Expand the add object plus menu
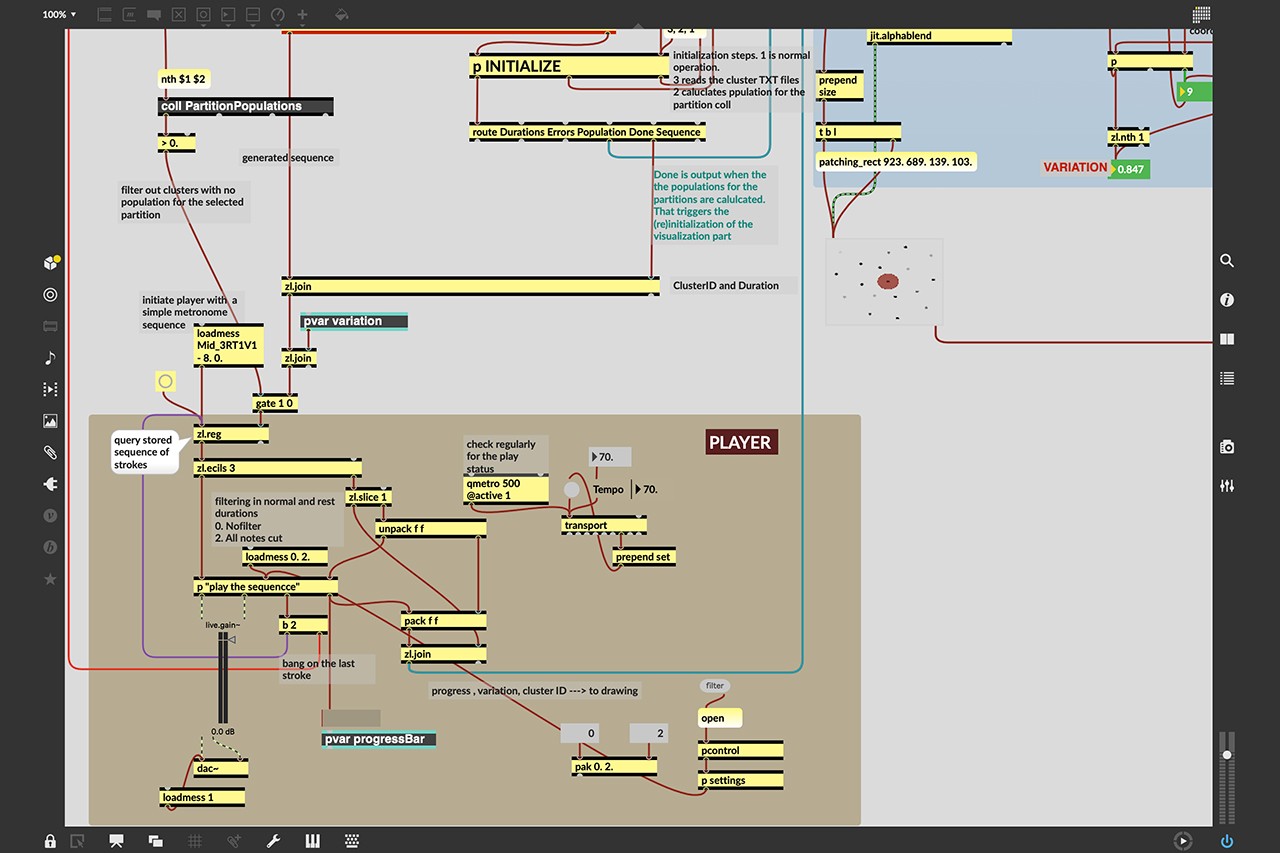The height and width of the screenshot is (853, 1280). 302,15
